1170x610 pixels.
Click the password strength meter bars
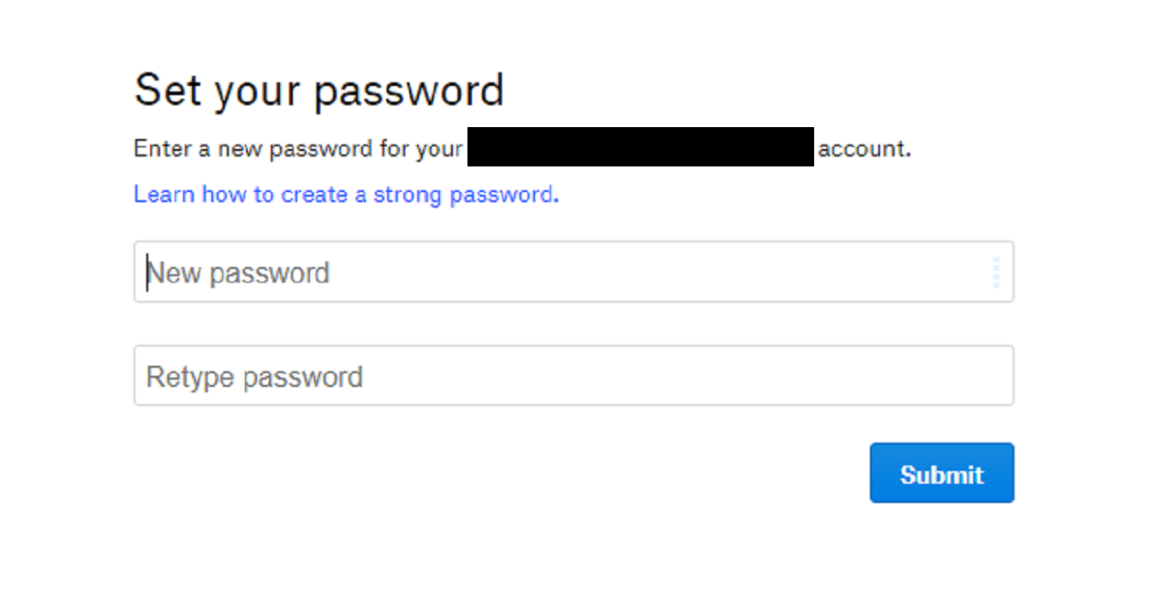(x=996, y=272)
